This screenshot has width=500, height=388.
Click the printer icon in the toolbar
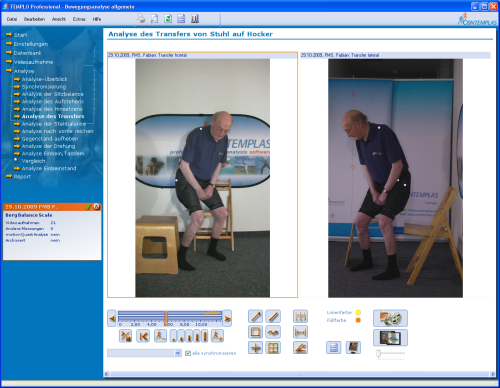[x=141, y=19]
